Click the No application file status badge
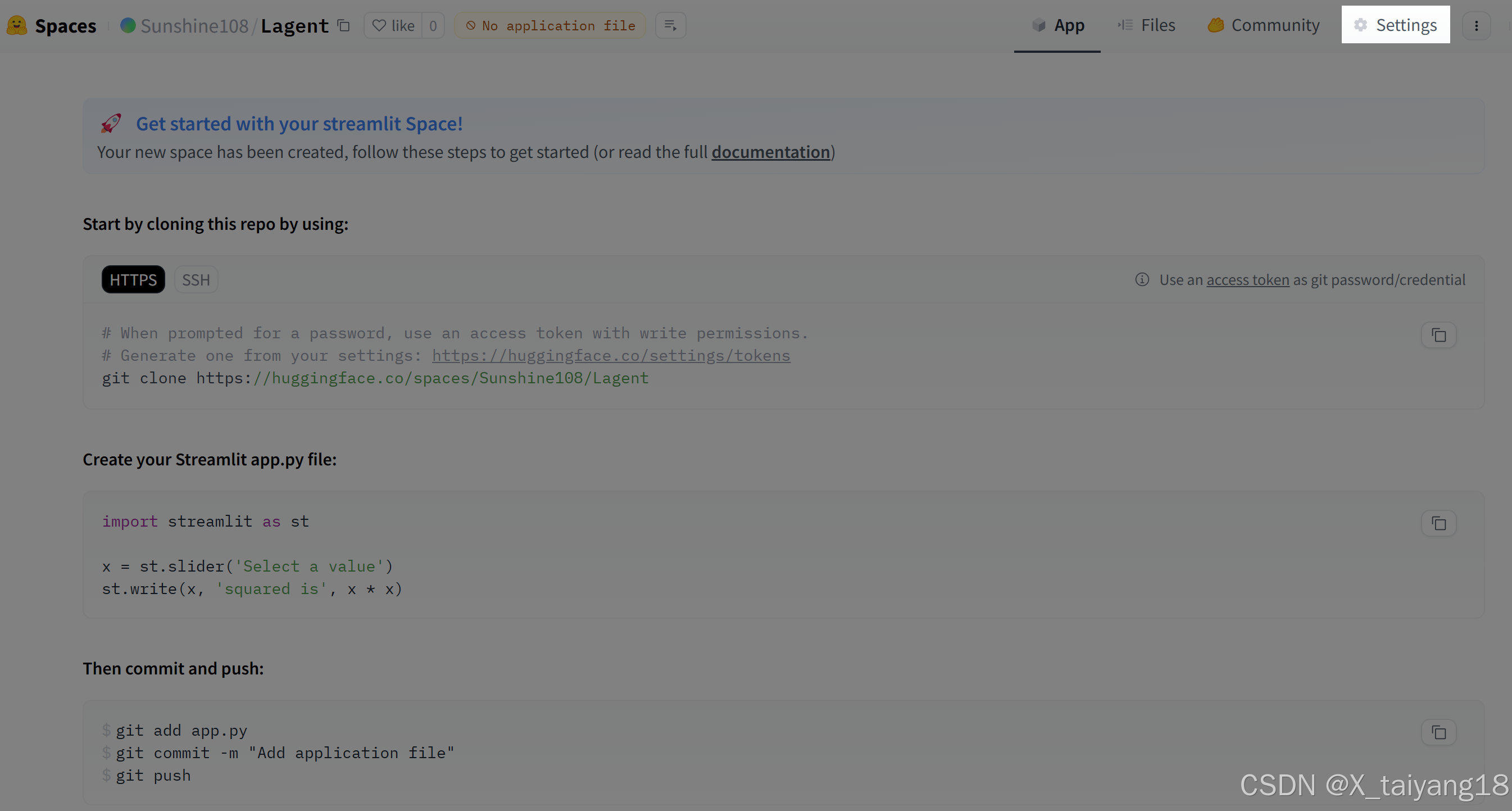Image resolution: width=1512 pixels, height=811 pixels. (x=550, y=25)
